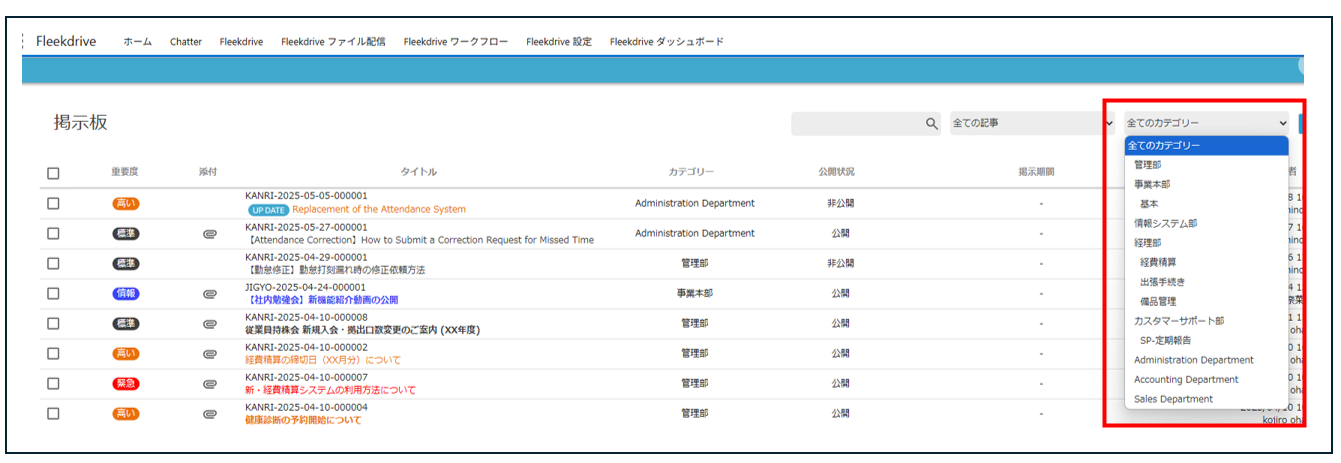The width and height of the screenshot is (1341, 463).
Task: Select カスタマーサポート部 option
Action: (x=1207, y=321)
